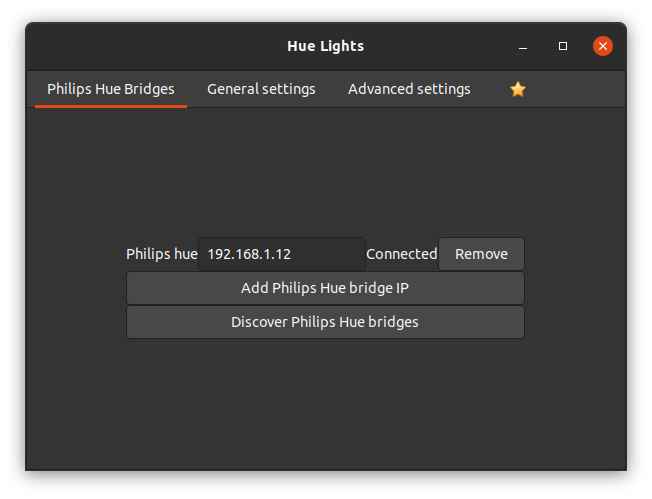Remove the connected Hue bridge
The image size is (652, 499).
[481, 254]
